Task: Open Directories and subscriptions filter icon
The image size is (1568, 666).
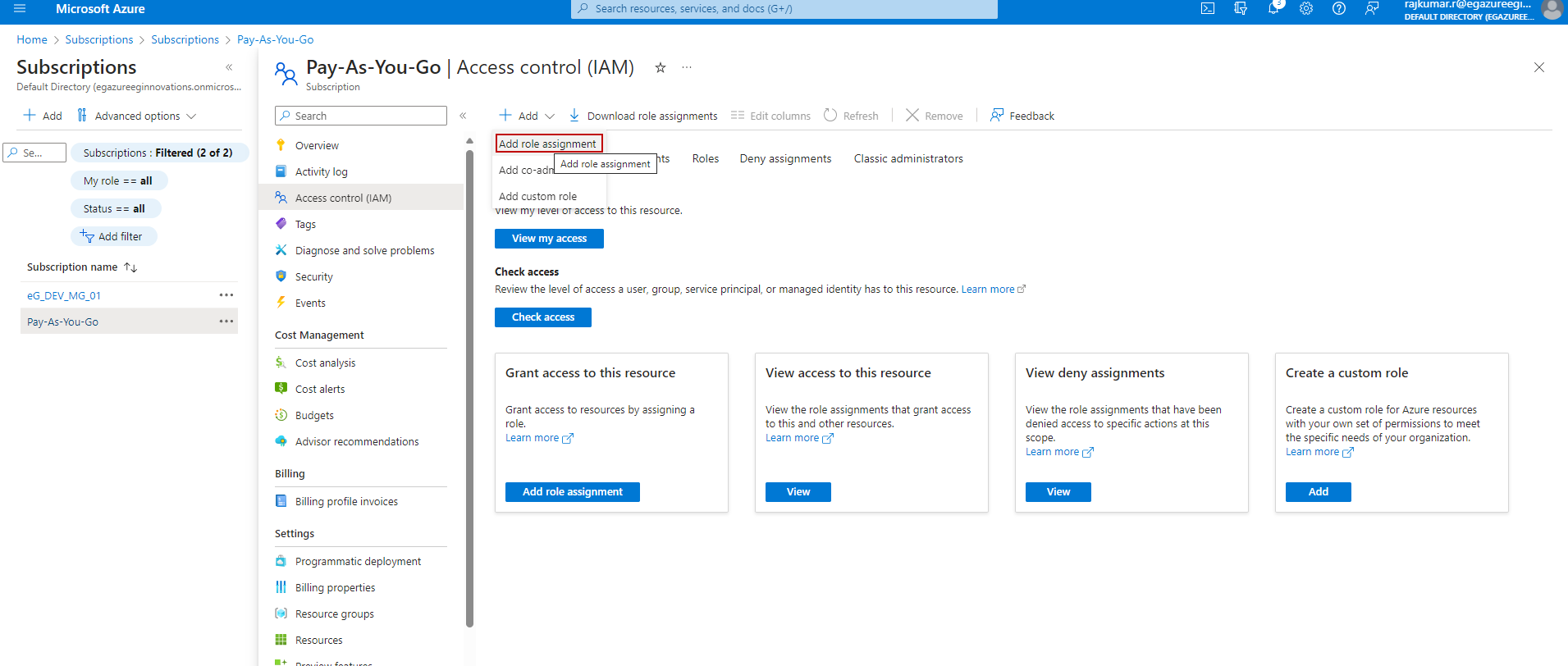Action: 1241,9
